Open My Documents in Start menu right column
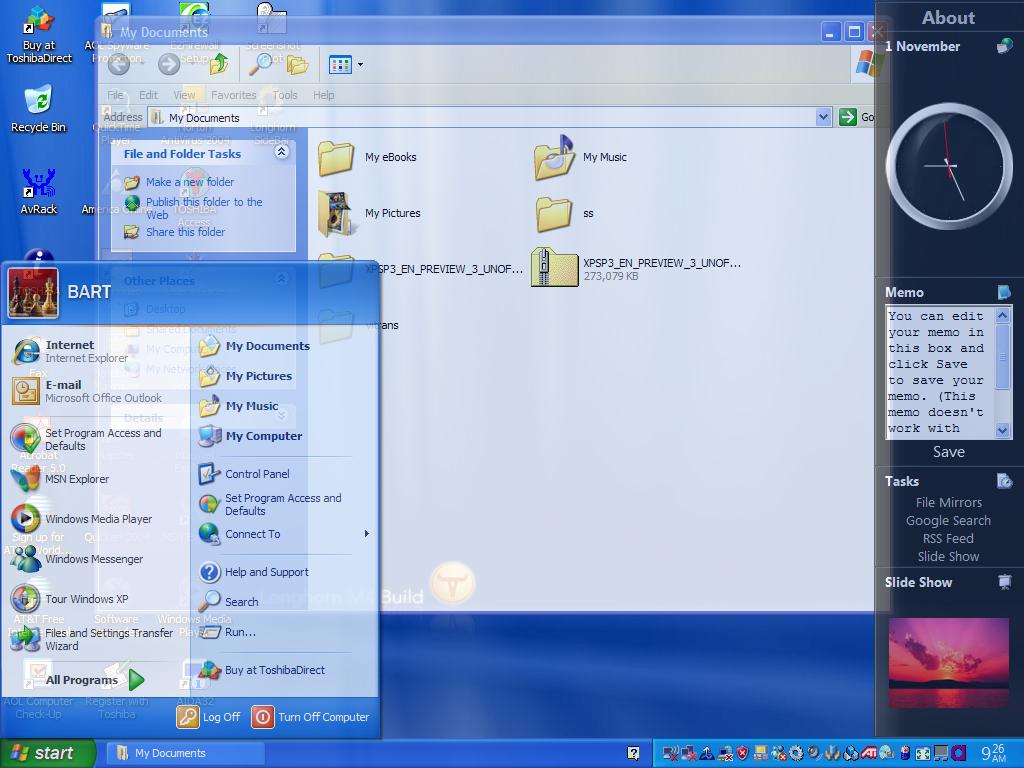The height and width of the screenshot is (768, 1024). (255, 346)
